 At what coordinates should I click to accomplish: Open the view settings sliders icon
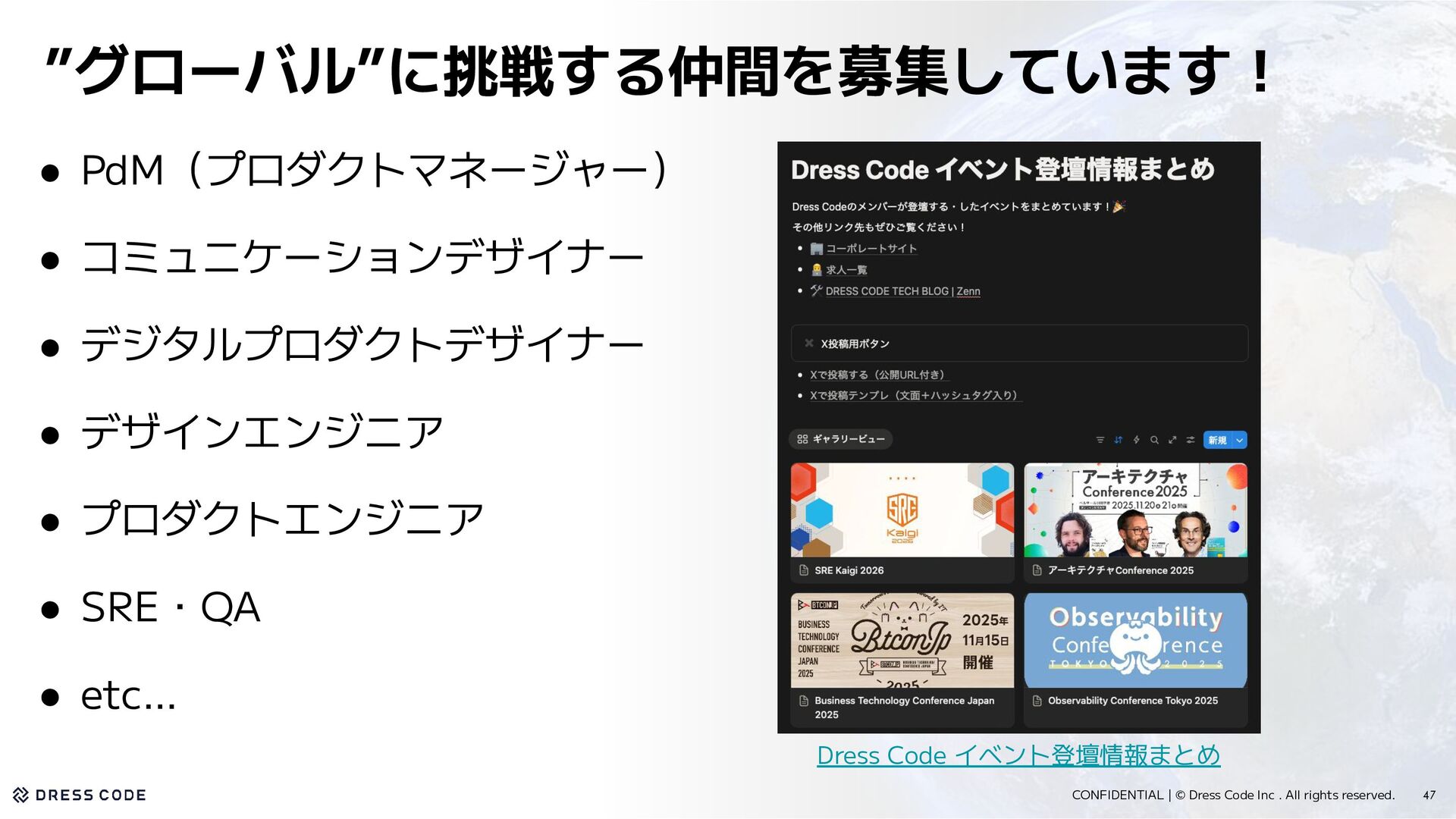(x=1191, y=440)
